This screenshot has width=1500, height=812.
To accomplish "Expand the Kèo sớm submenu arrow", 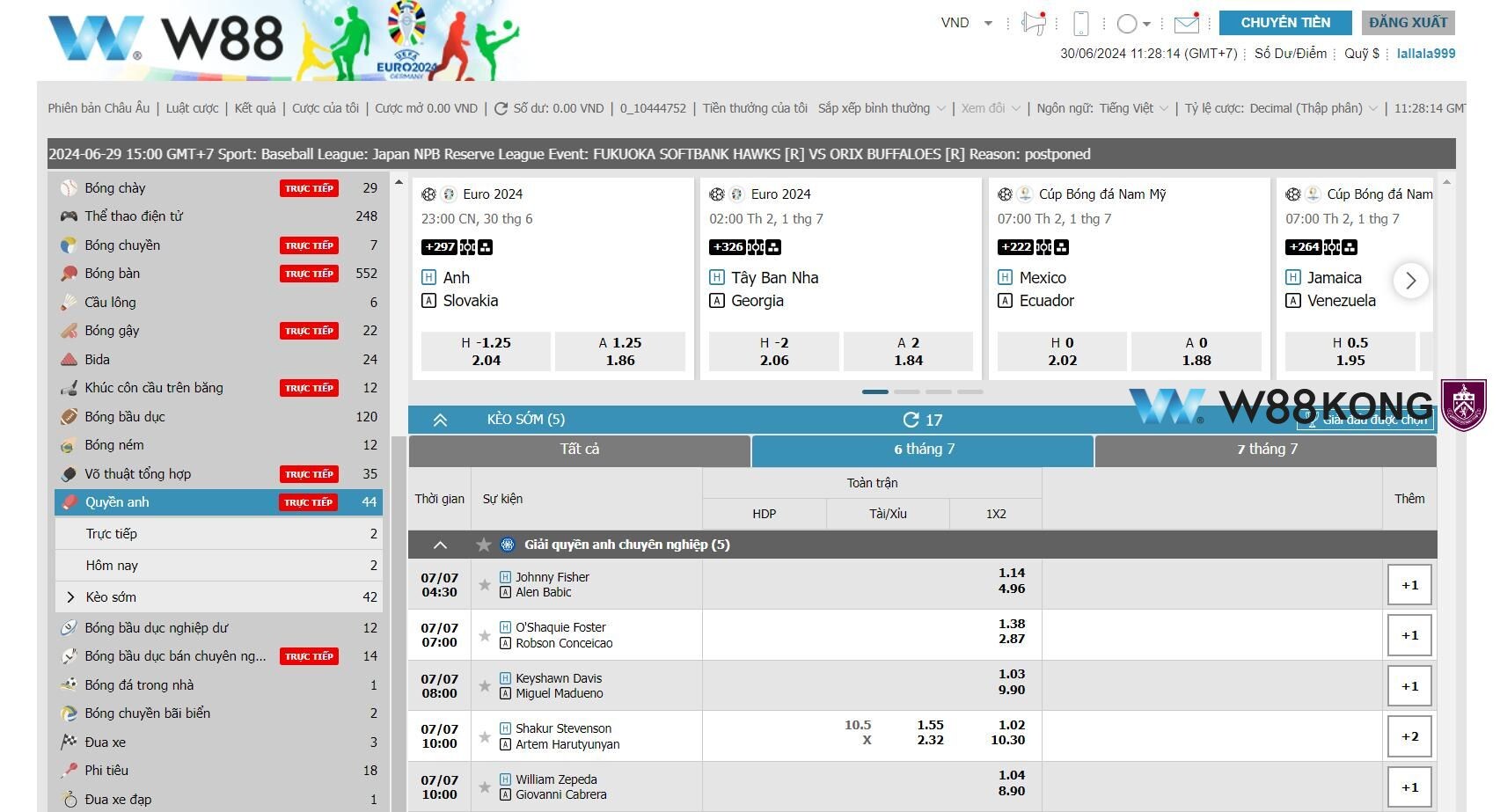I will [x=70, y=596].
